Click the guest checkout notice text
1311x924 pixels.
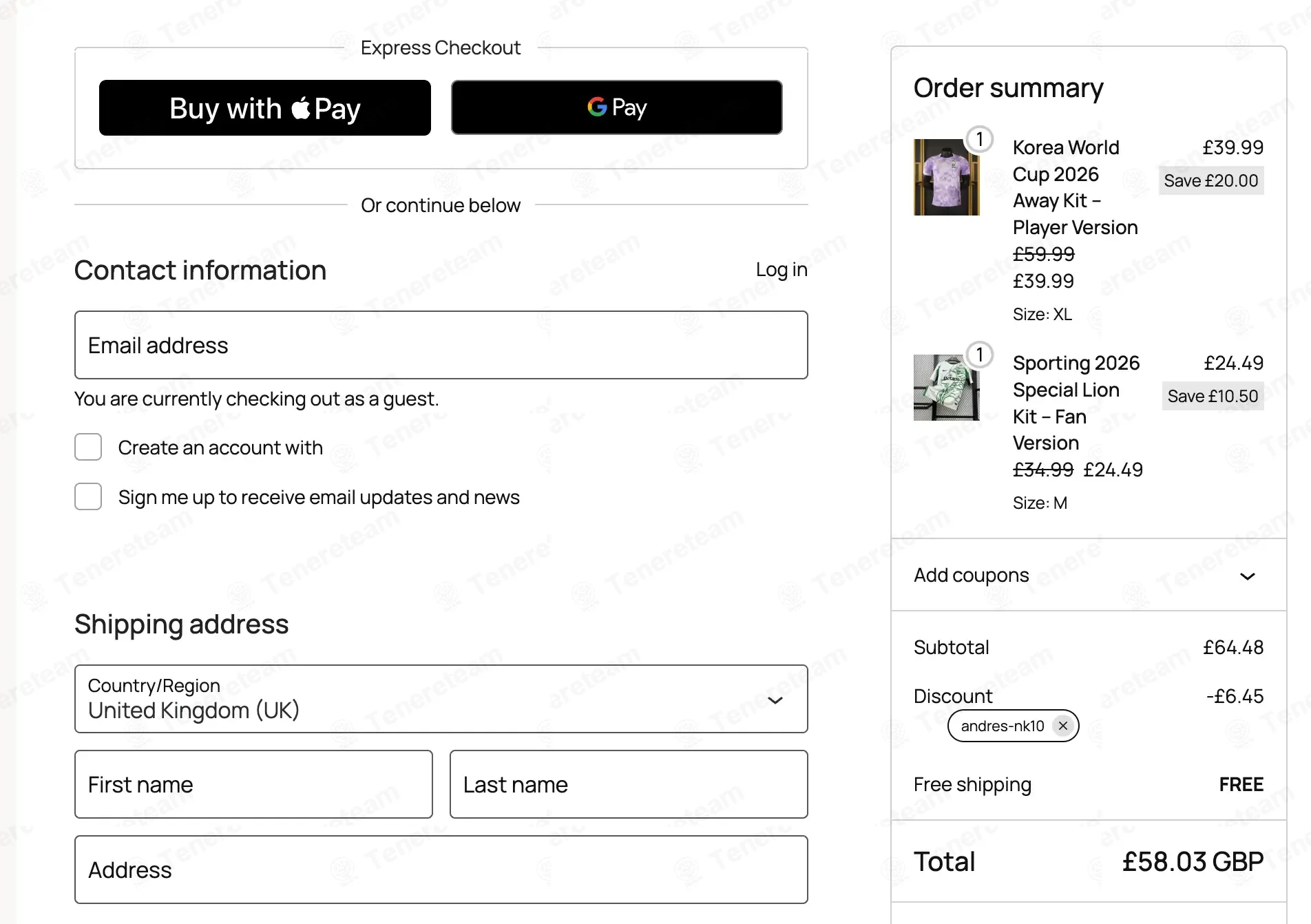click(257, 399)
